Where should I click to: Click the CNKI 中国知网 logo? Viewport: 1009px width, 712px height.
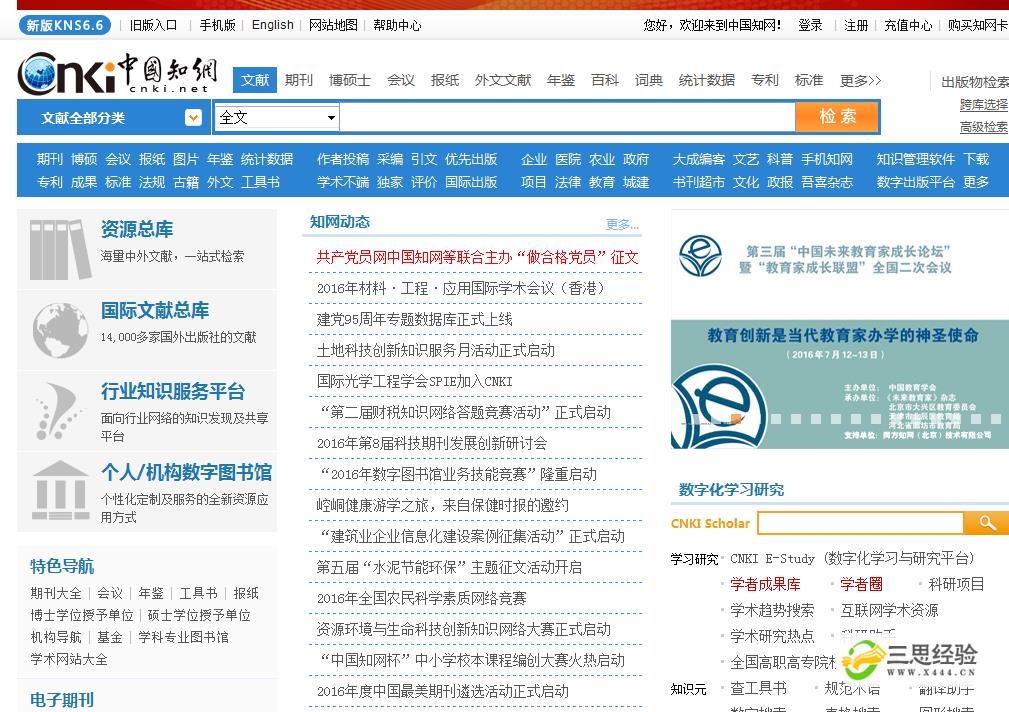118,73
